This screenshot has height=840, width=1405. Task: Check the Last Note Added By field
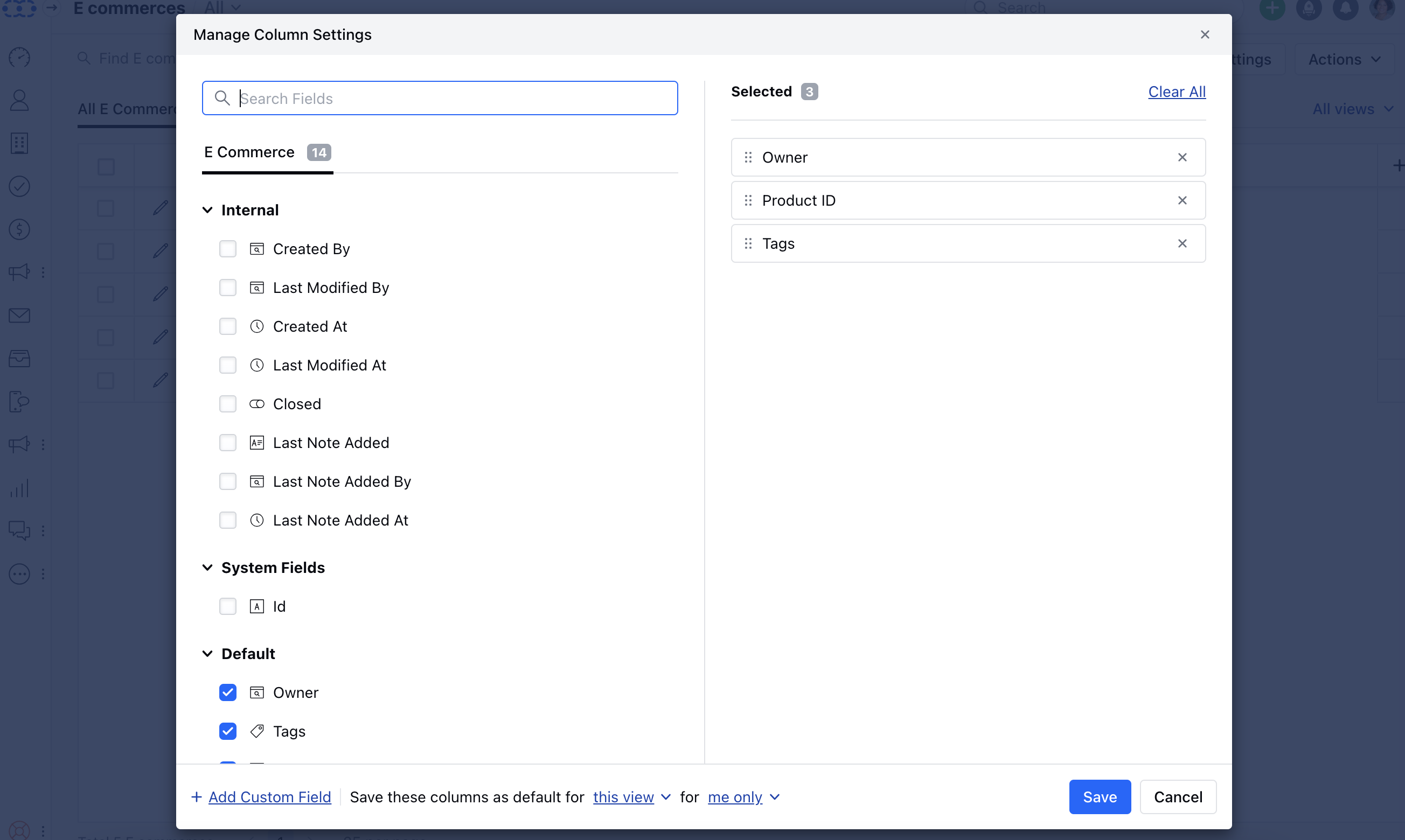tap(228, 482)
